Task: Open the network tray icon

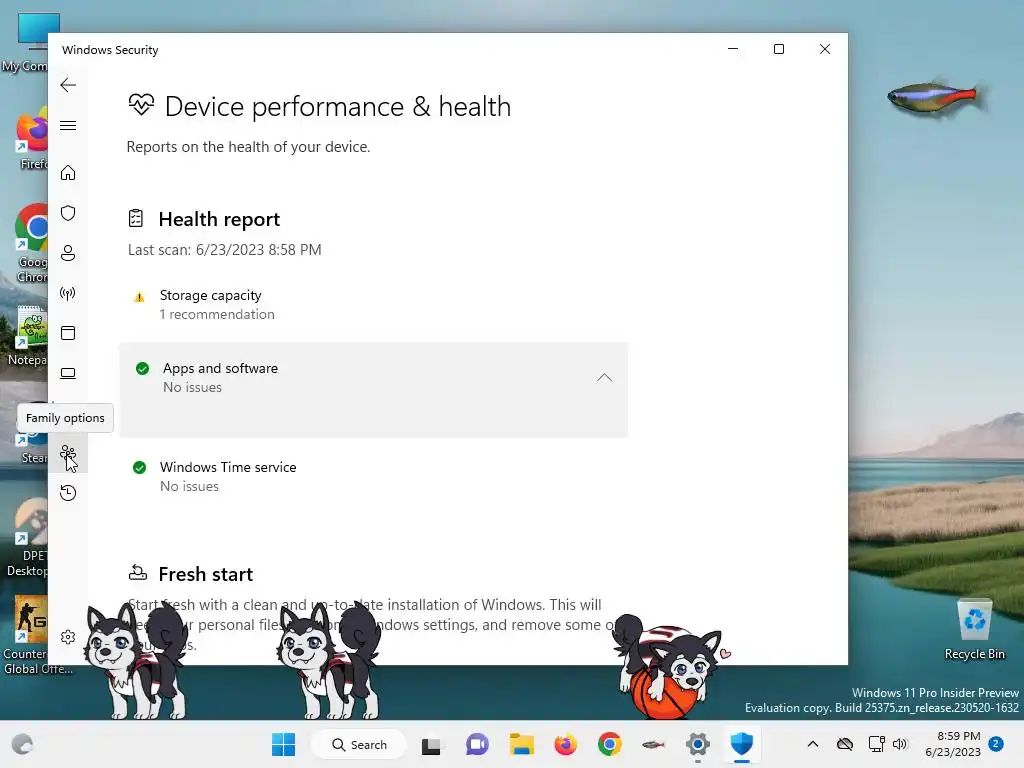Action: tap(876, 744)
